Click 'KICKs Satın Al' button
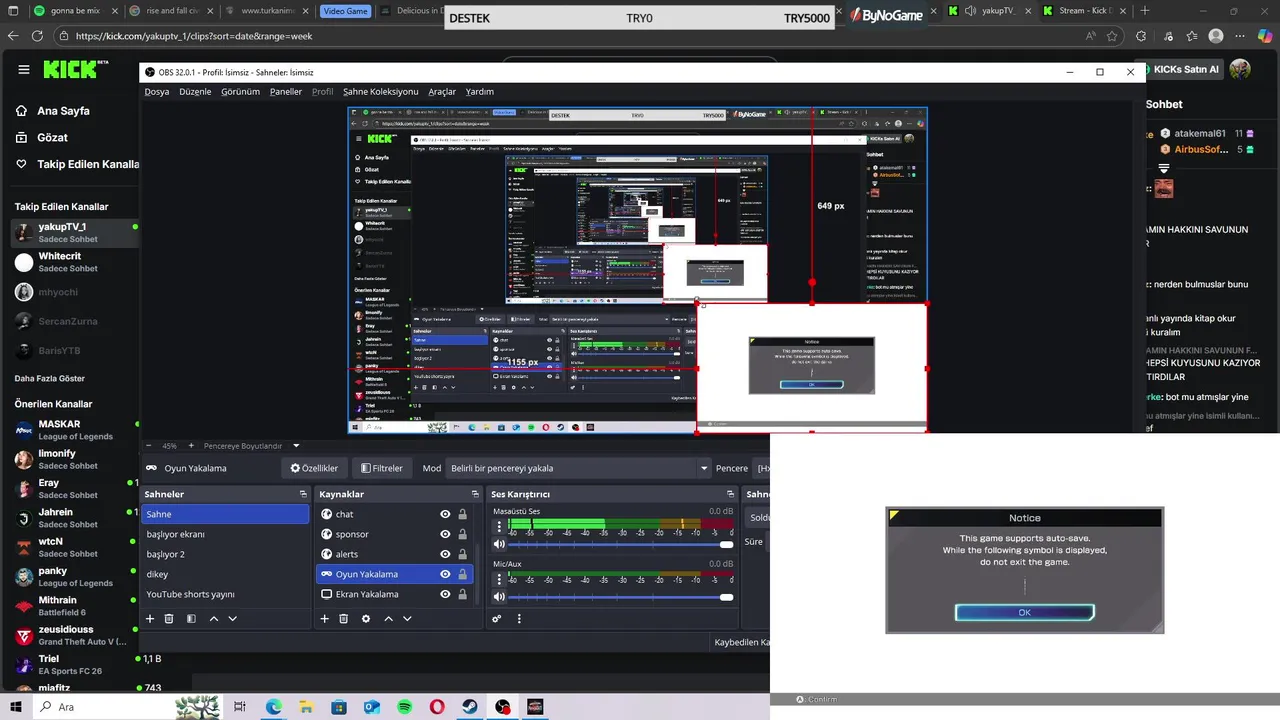 (x=1186, y=70)
